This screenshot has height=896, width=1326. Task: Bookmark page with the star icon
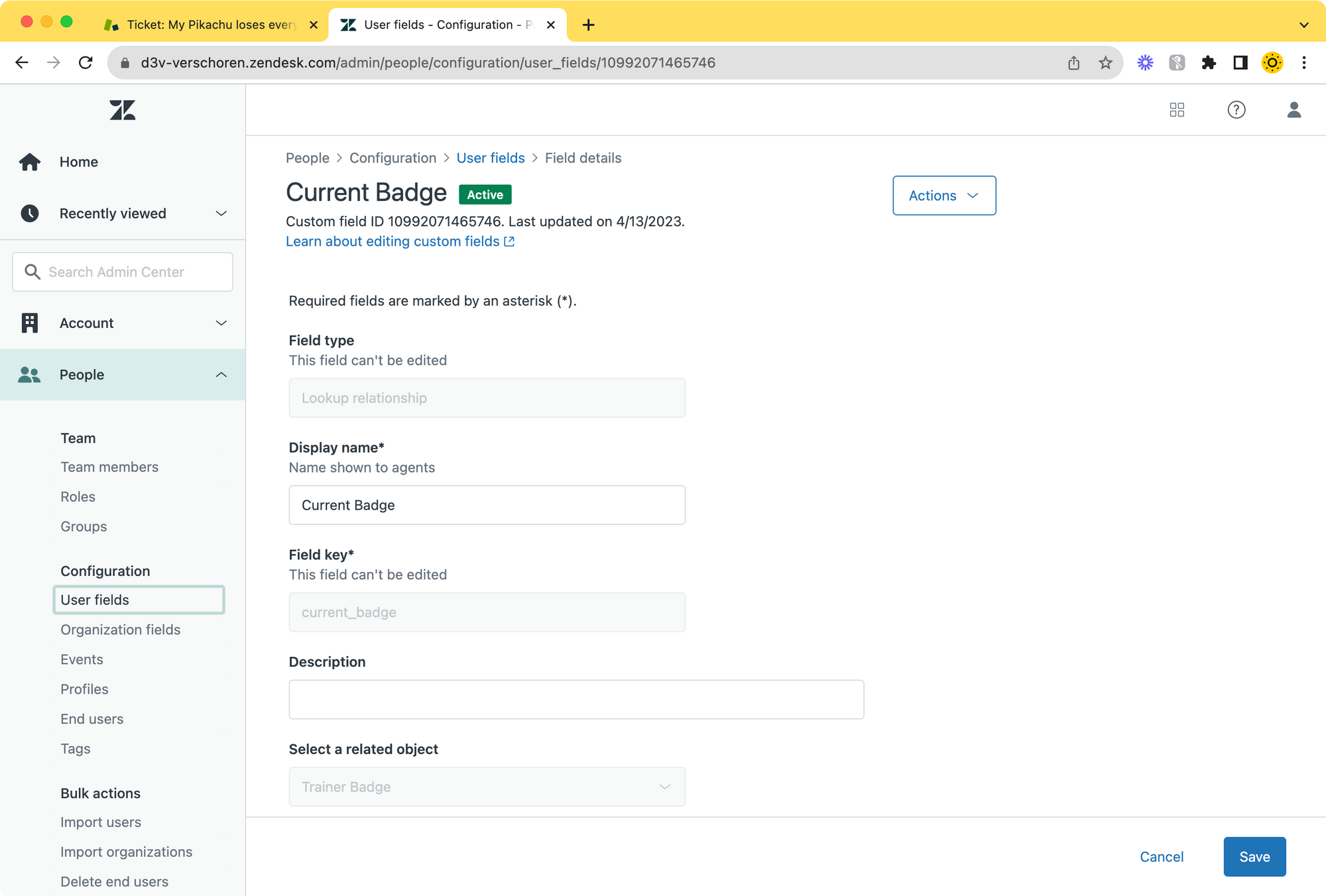coord(1105,63)
